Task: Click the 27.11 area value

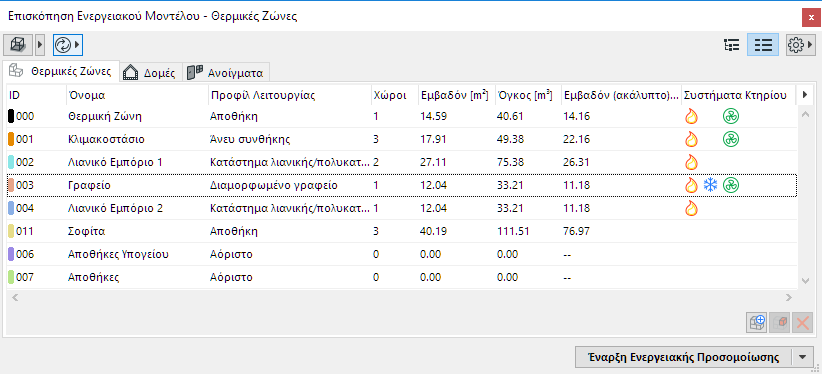Action: (434, 163)
